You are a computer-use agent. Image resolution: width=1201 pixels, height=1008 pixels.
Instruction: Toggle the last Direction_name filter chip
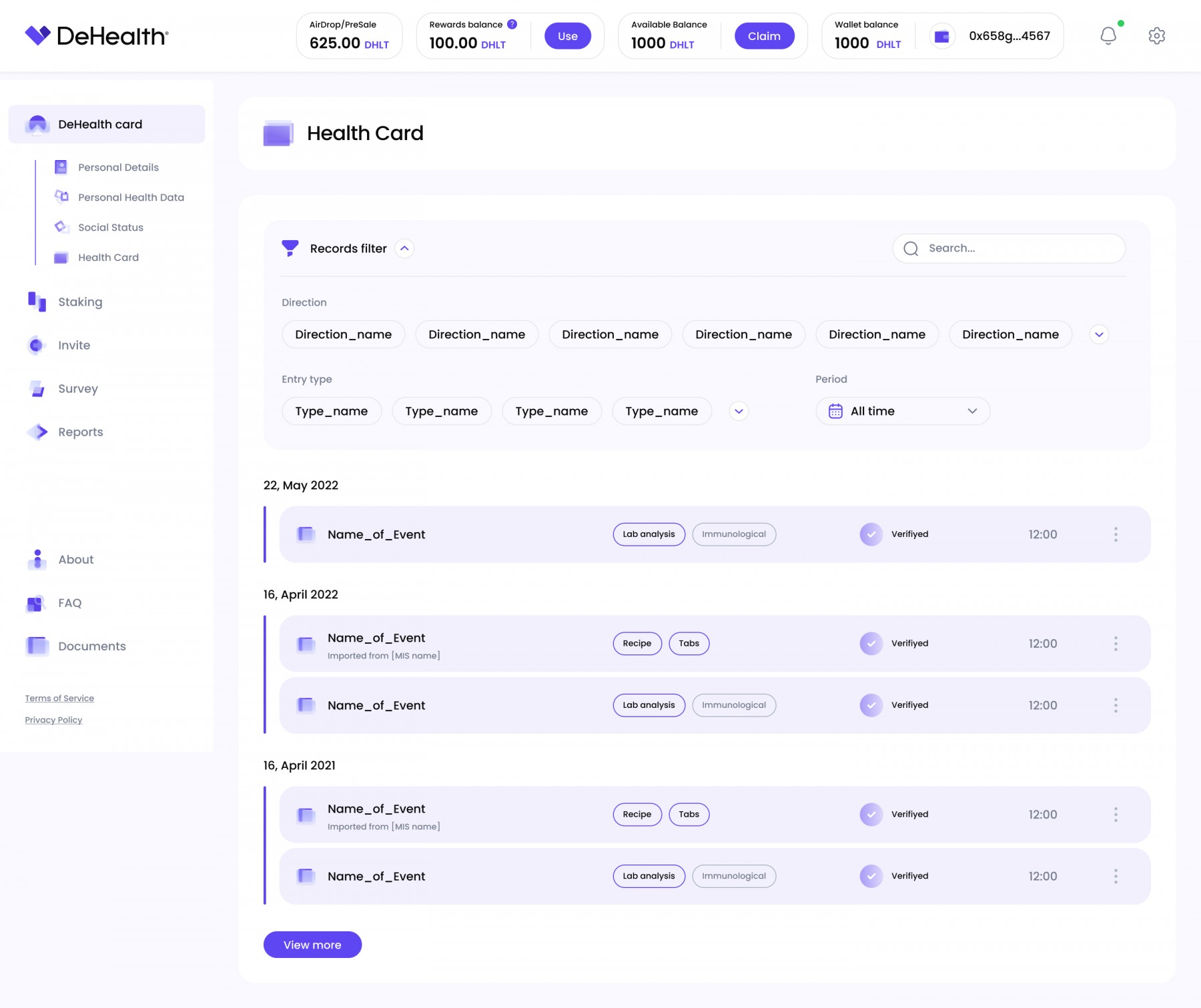(1010, 335)
